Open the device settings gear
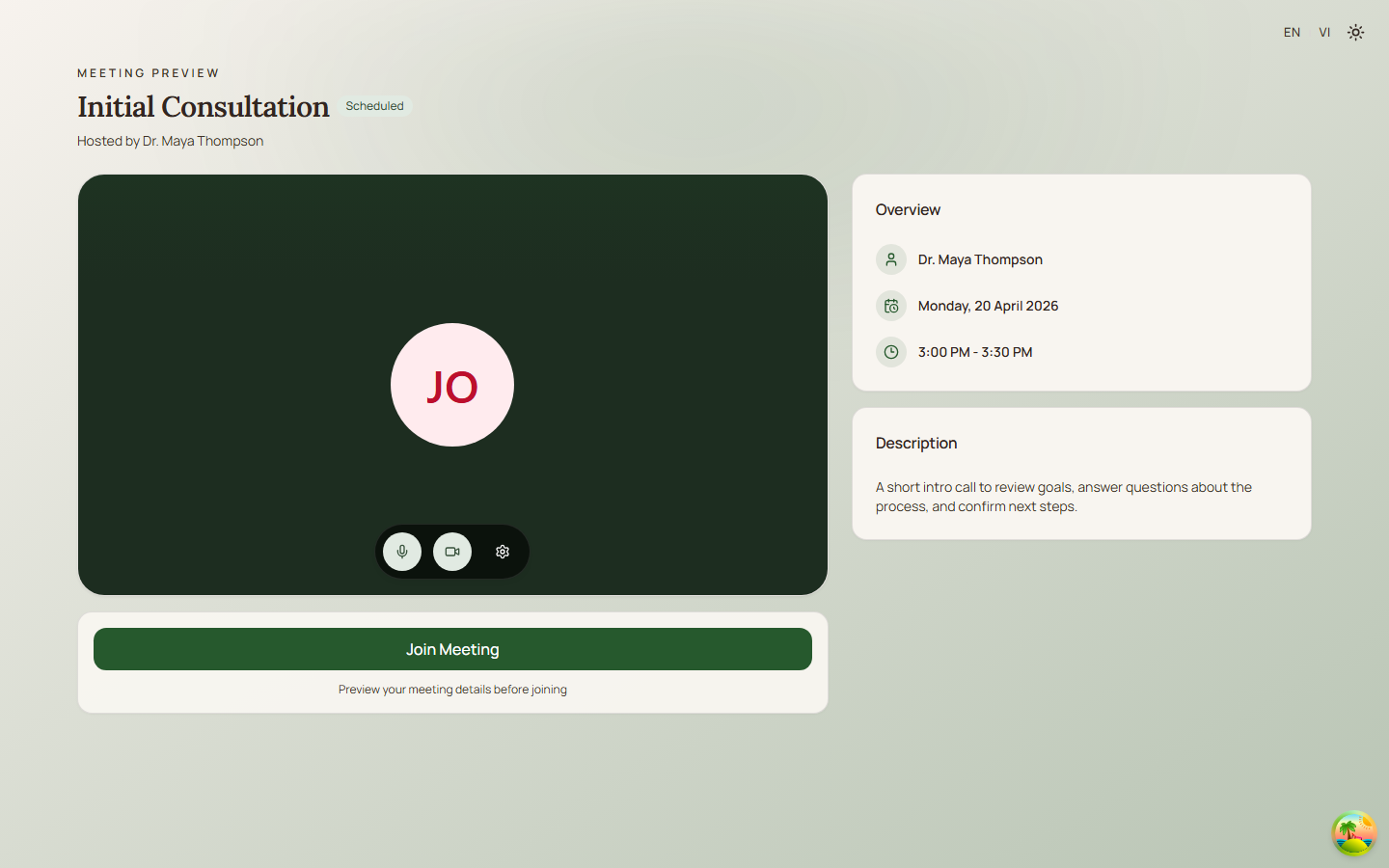1389x868 pixels. click(503, 552)
